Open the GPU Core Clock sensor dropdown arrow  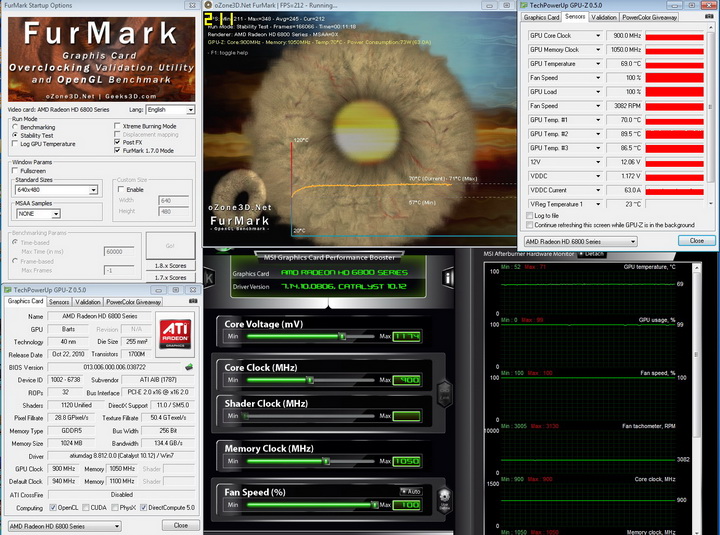click(x=598, y=35)
